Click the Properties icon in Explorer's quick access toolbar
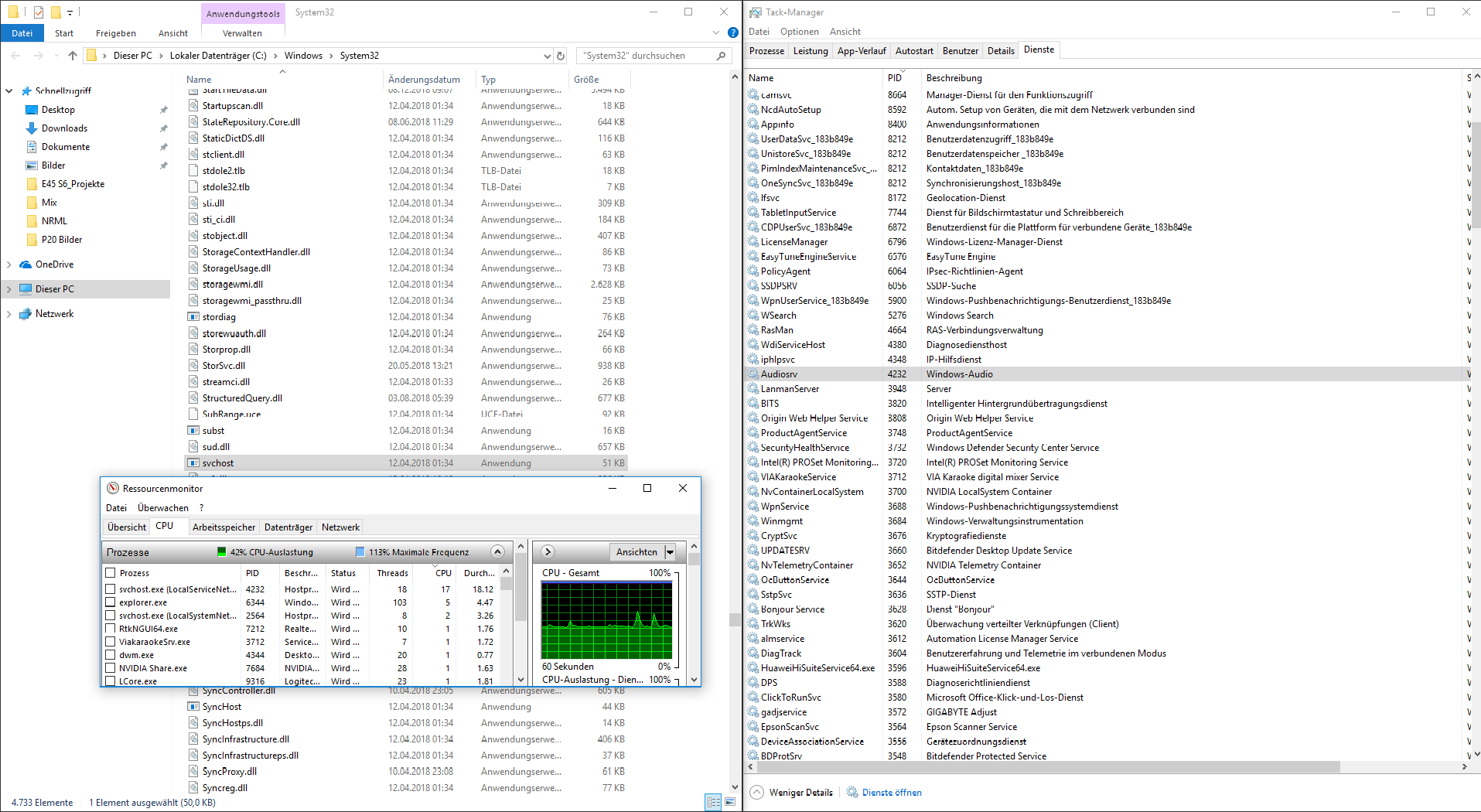 [39, 12]
